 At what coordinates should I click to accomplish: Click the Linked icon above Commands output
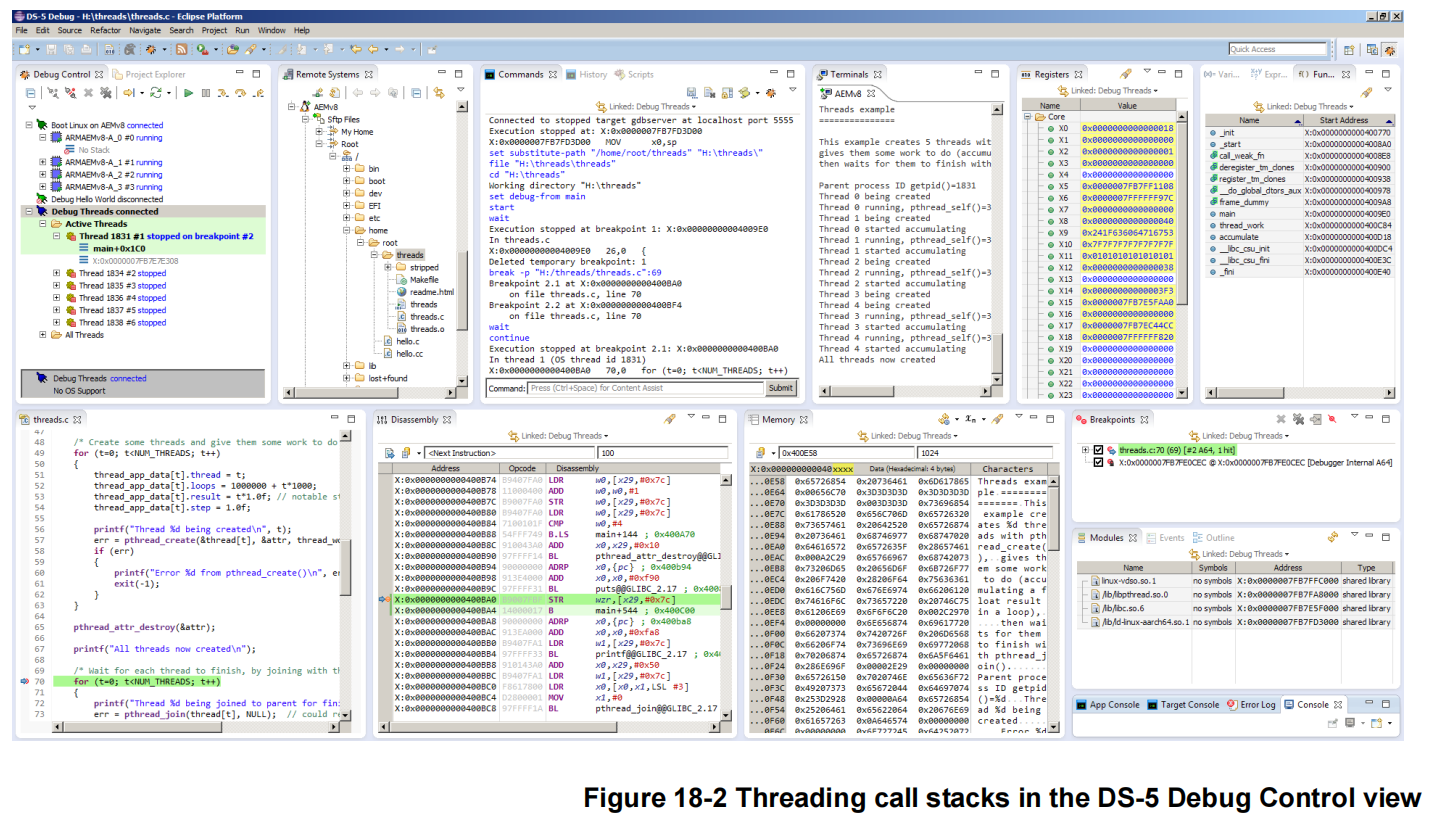(x=601, y=106)
